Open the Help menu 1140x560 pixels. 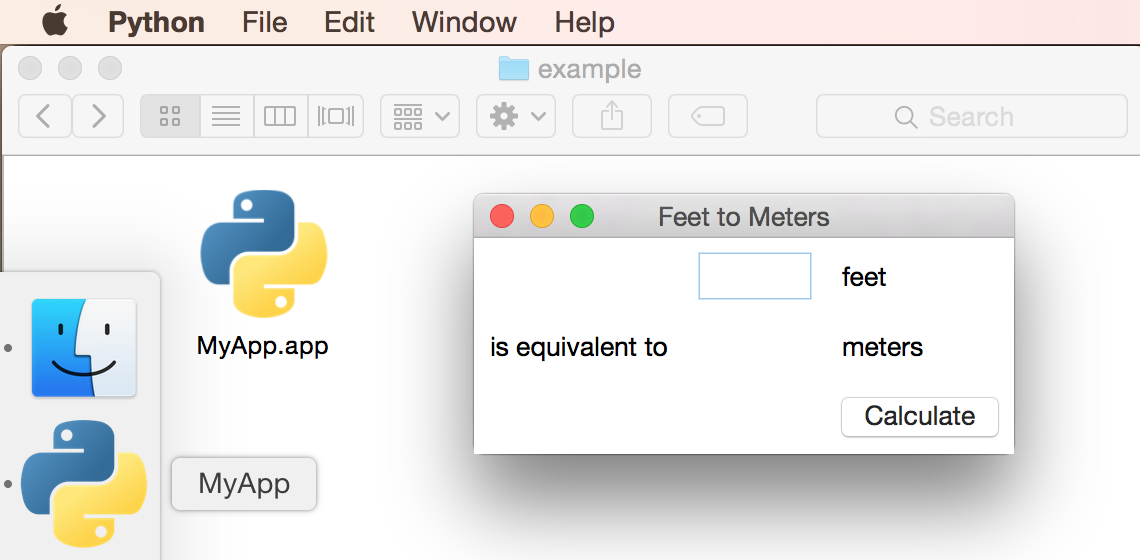pyautogui.click(x=585, y=21)
